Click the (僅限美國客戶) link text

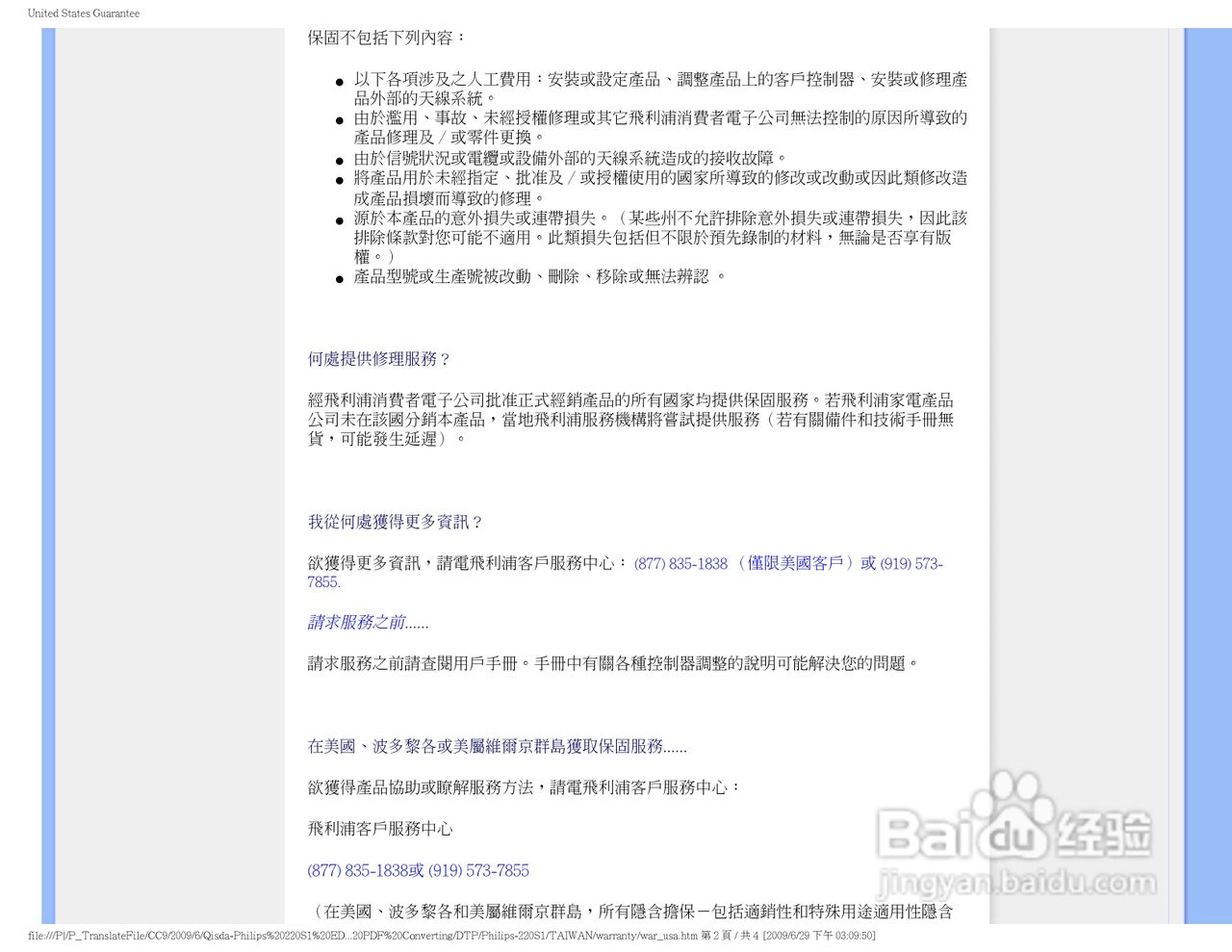(x=795, y=564)
